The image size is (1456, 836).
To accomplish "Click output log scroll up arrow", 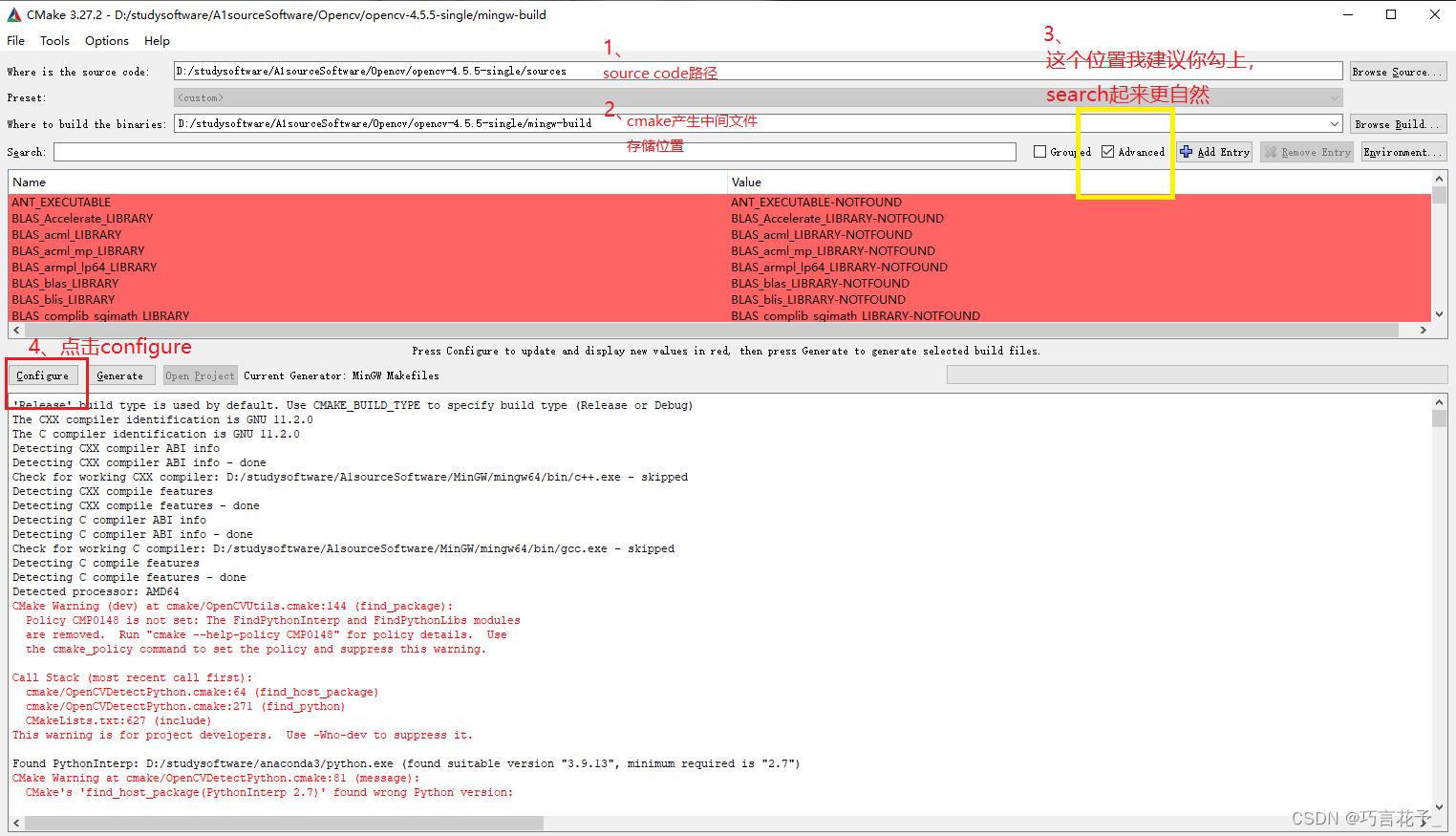I will [1439, 402].
